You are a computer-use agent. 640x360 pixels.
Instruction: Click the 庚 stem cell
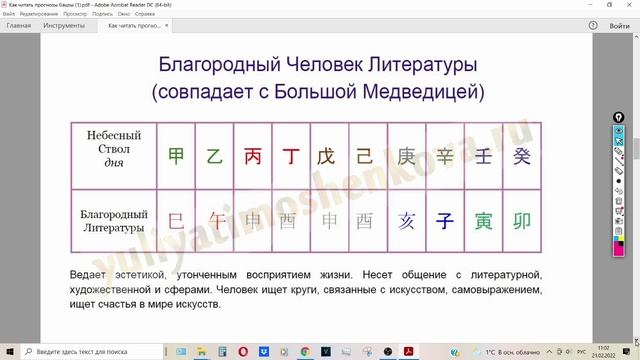pos(407,156)
